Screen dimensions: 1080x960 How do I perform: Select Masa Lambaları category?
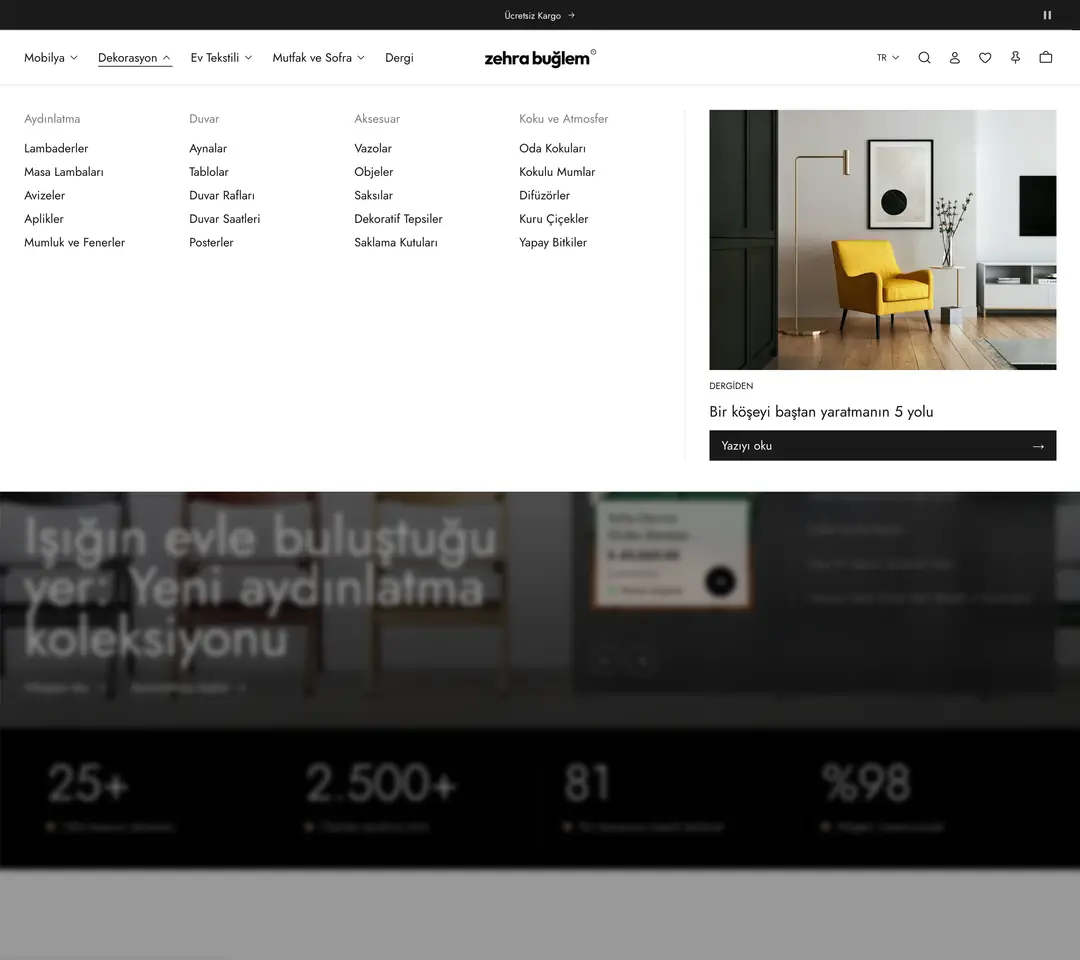point(64,172)
